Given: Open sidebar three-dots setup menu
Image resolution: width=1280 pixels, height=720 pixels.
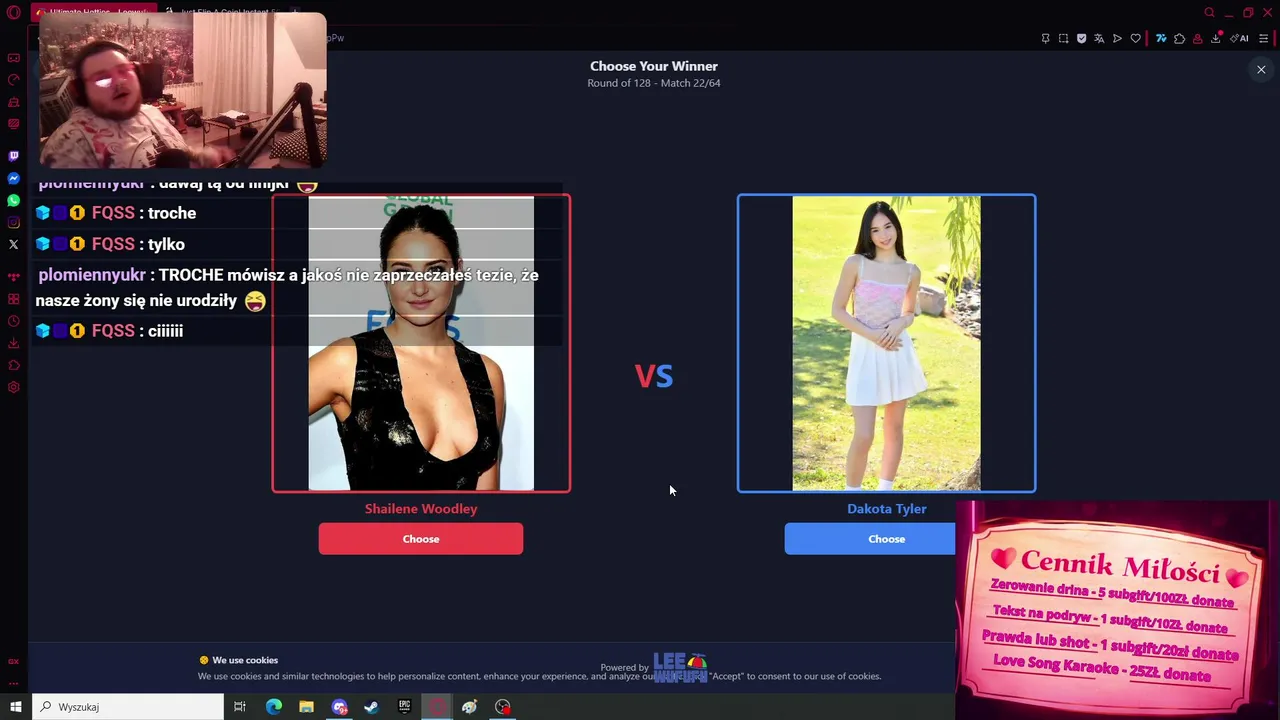Looking at the screenshot, I should 14,683.
